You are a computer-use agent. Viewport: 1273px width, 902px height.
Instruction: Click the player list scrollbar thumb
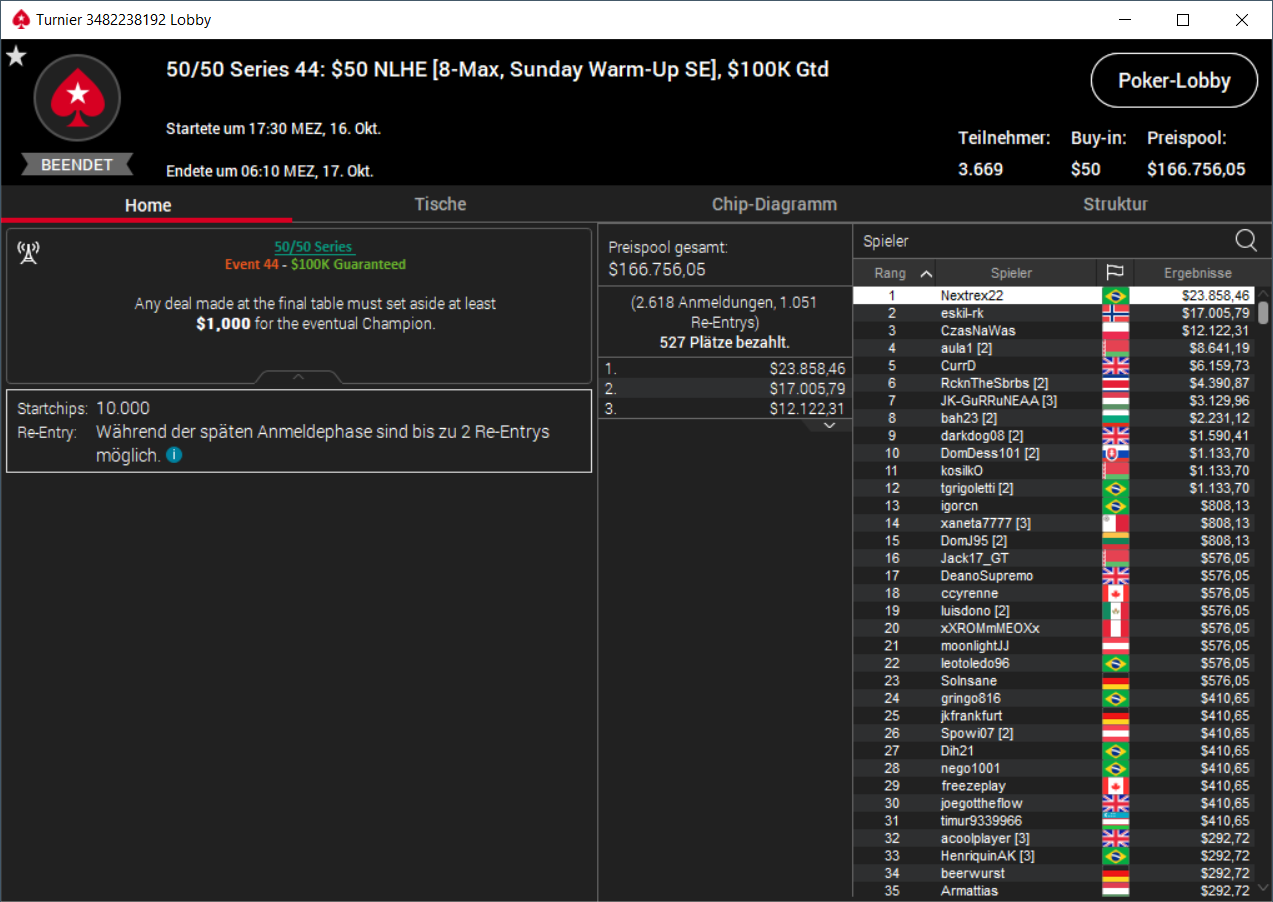point(1263,312)
